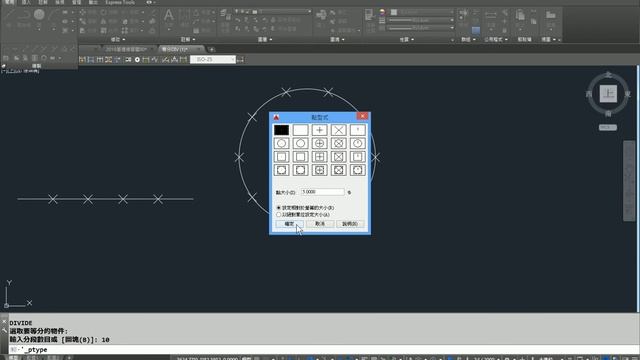The image size is (640, 360).
Task: Pick the square with tick point style
Action: (x=358, y=157)
